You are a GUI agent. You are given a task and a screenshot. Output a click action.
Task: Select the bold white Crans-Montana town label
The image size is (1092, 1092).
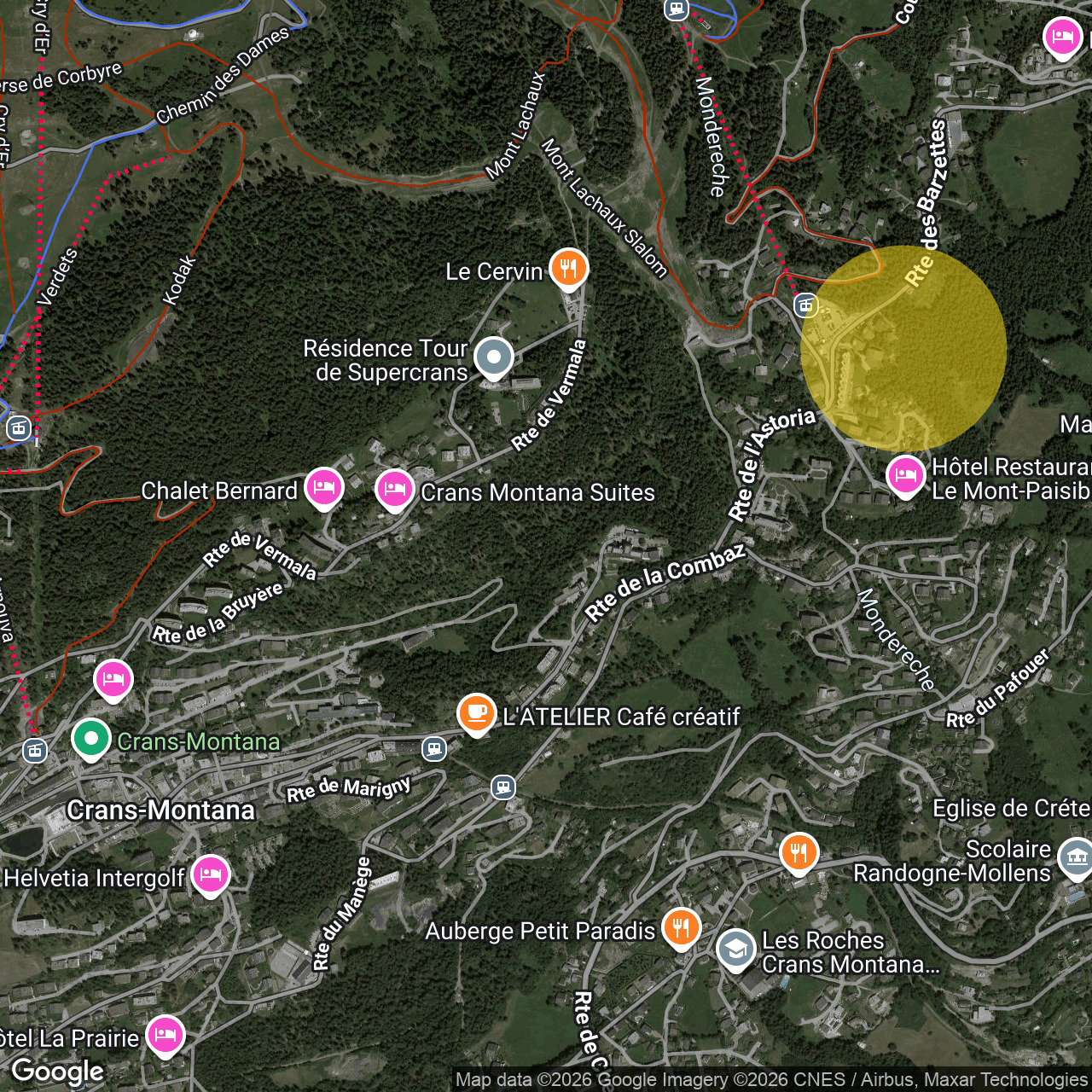pos(160,810)
